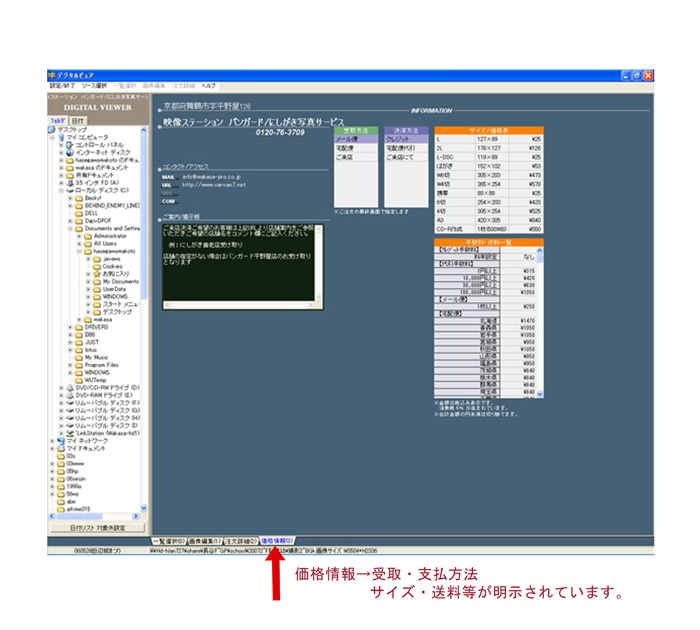700x630 pixels.
Task: Switch to the 画像編集 bottom tab
Action: pos(202,540)
